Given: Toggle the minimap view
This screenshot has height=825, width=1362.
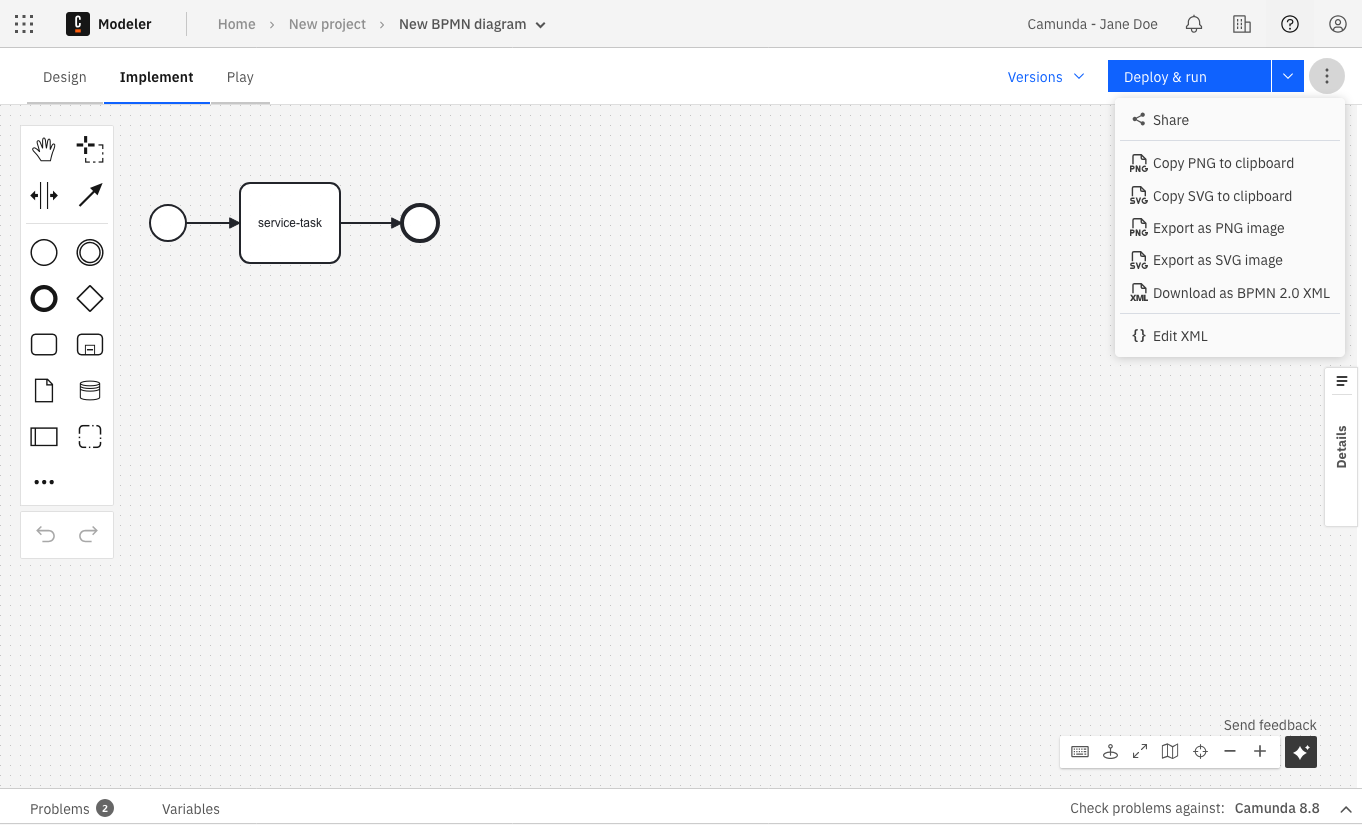Looking at the screenshot, I should 1170,752.
